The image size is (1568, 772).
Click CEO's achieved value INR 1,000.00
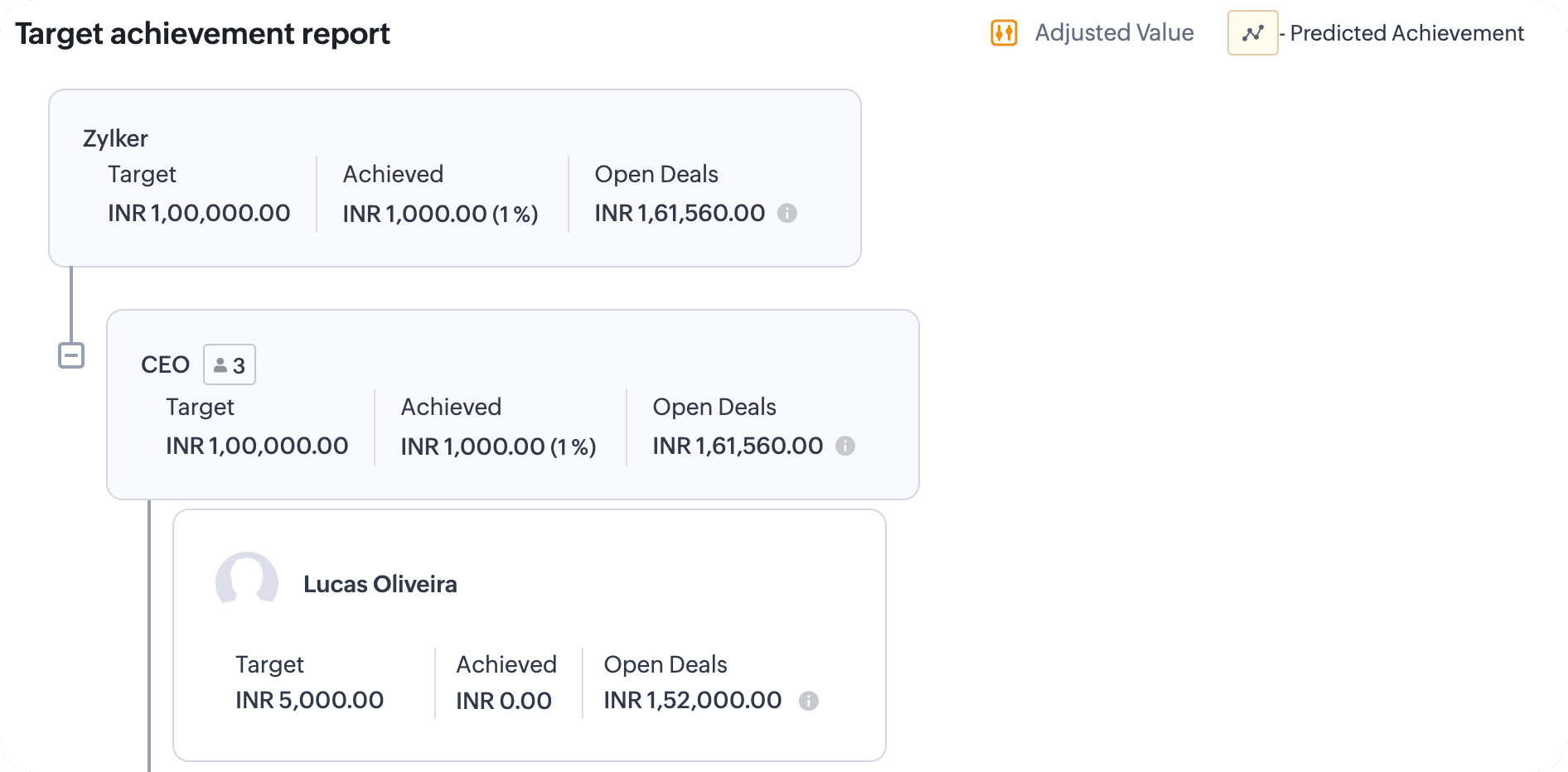tap(473, 447)
